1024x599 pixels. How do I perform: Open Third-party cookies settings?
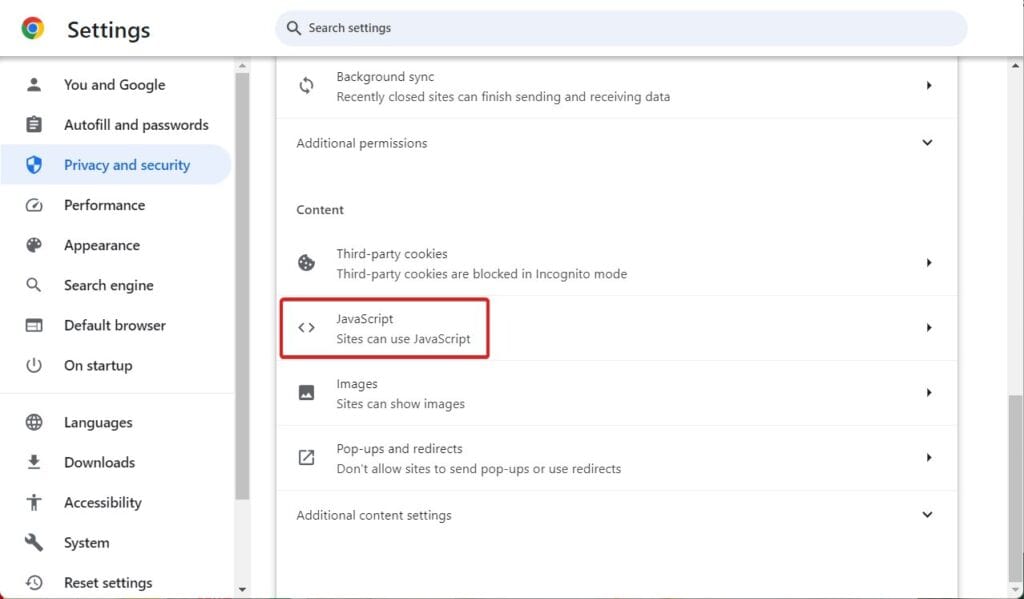616,263
